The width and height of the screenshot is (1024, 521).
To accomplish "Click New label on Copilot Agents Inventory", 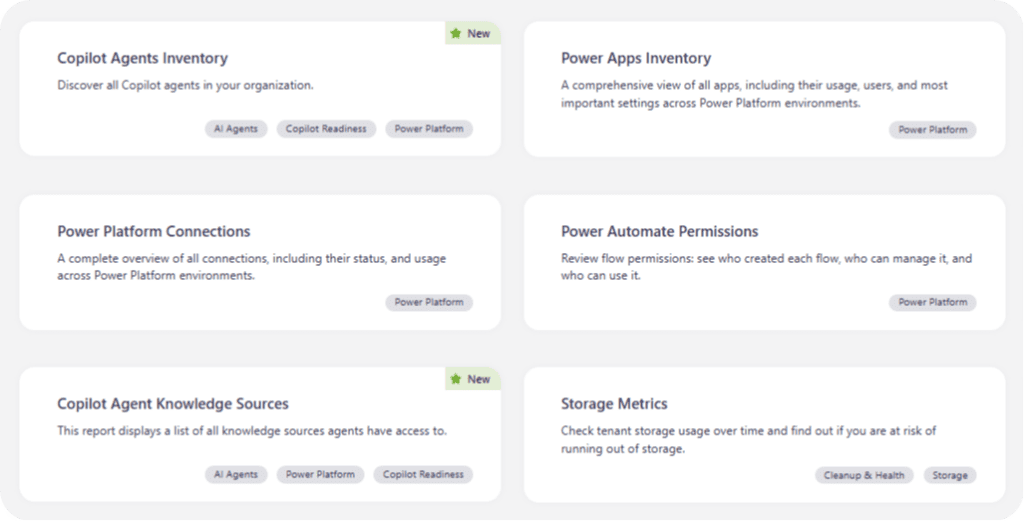I will (x=479, y=33).
